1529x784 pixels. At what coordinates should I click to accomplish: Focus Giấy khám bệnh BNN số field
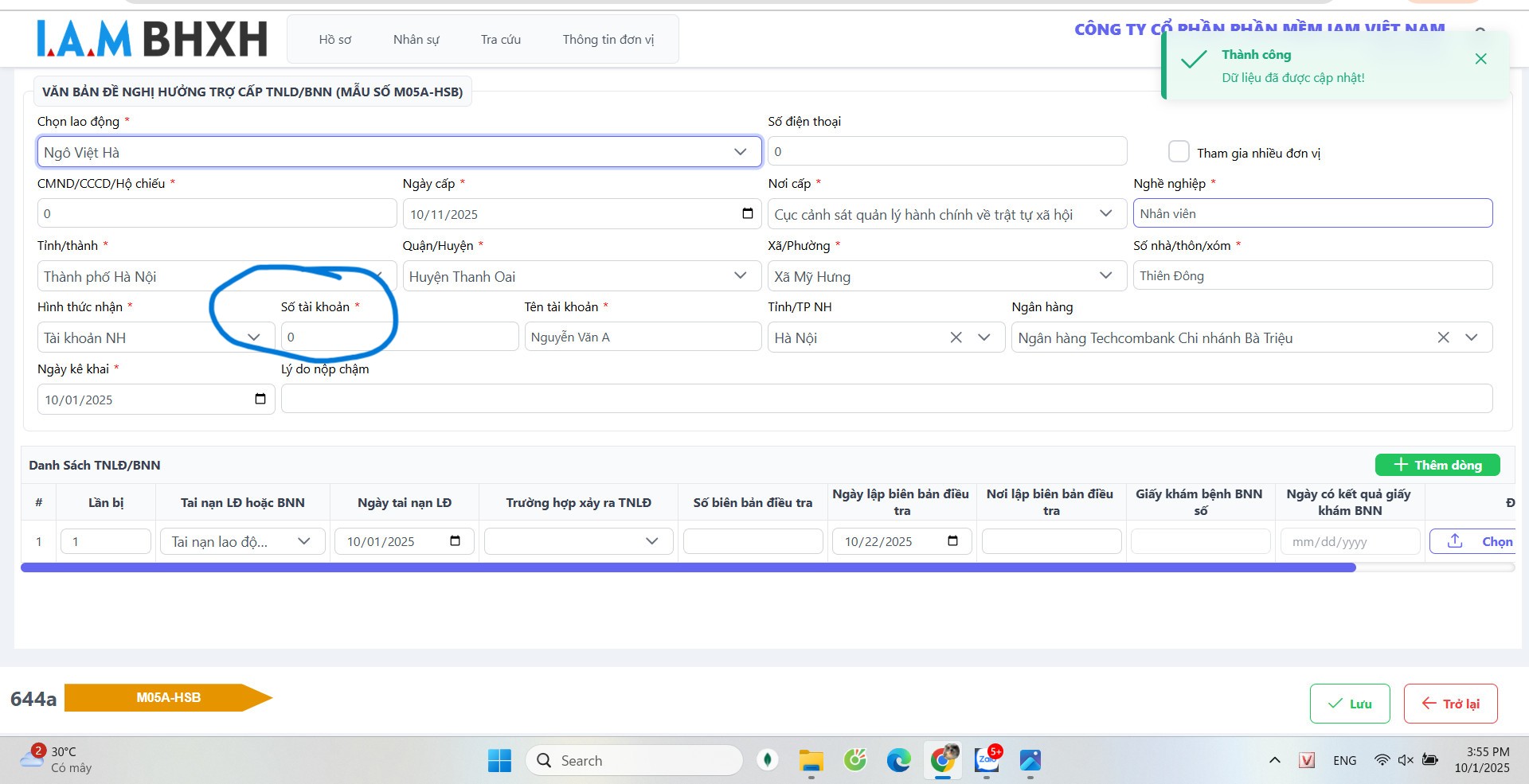[x=1200, y=541]
